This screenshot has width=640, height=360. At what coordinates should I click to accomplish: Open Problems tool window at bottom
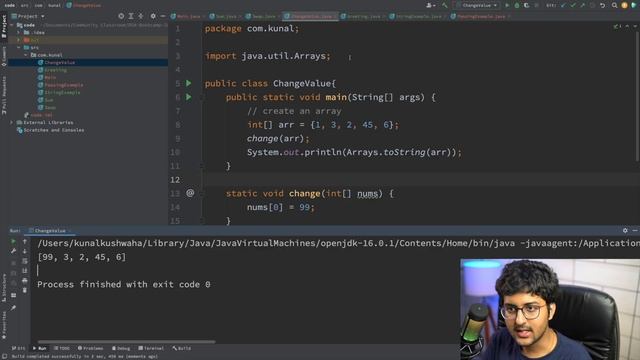point(91,348)
